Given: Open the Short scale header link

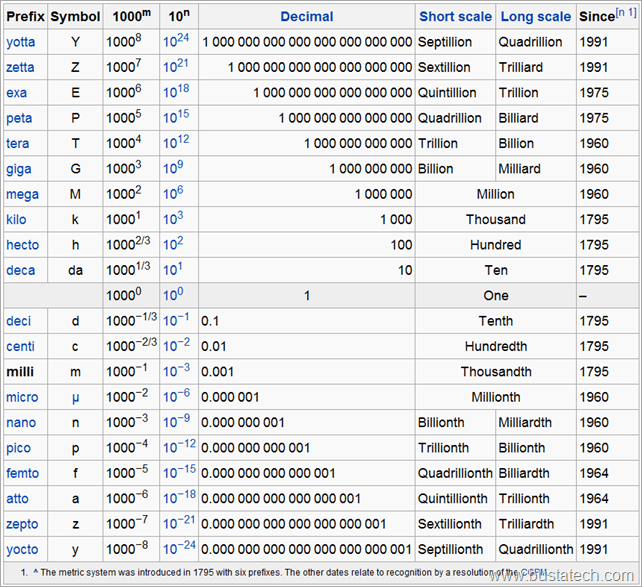Looking at the screenshot, I should pos(455,17).
